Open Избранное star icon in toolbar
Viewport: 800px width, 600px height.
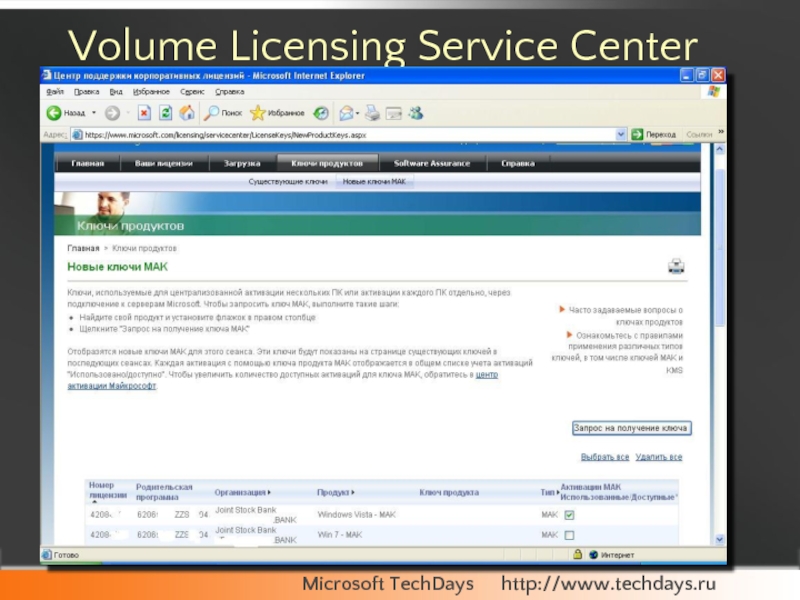pos(258,113)
